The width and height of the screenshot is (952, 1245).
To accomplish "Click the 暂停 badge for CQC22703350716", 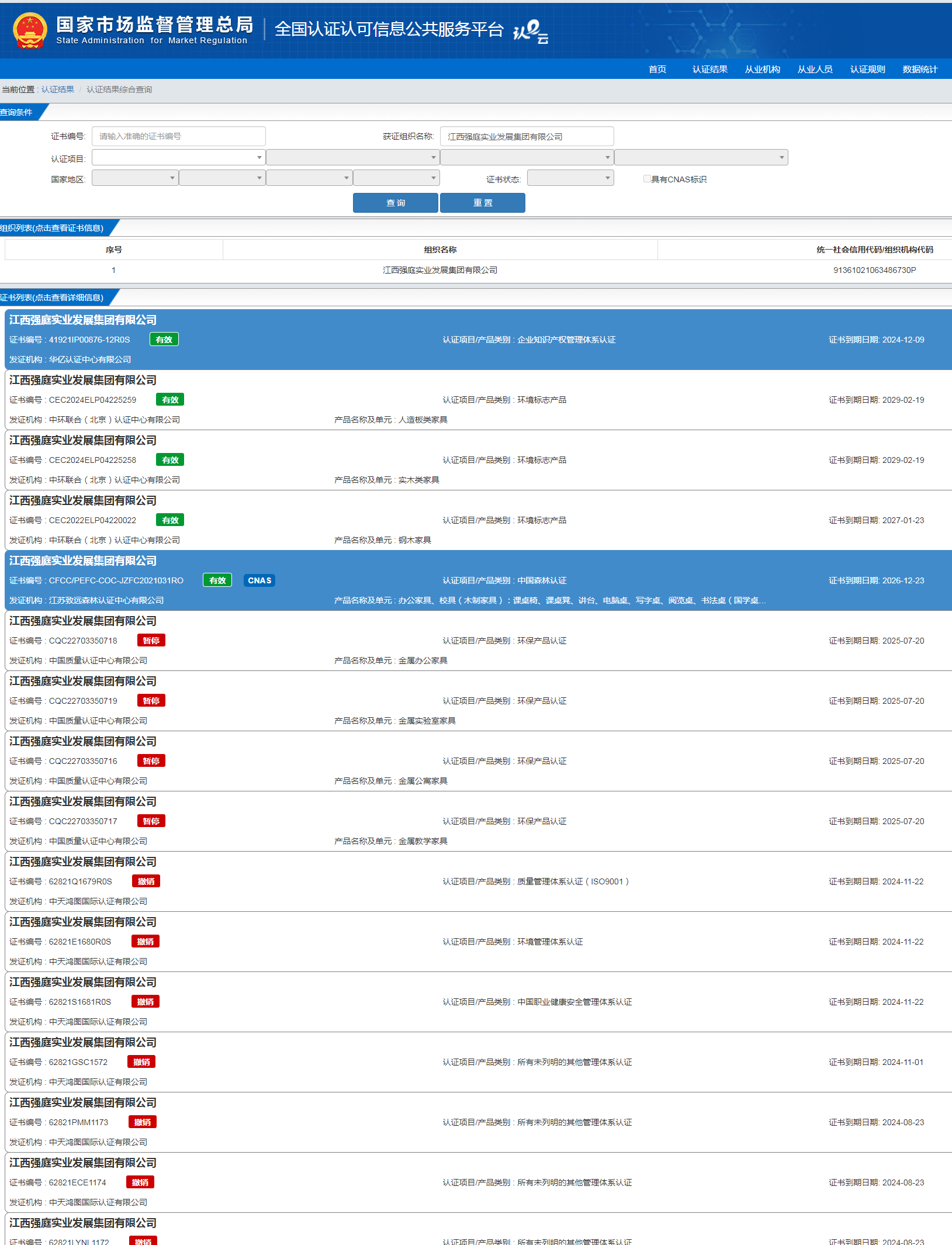I will pyautogui.click(x=151, y=761).
